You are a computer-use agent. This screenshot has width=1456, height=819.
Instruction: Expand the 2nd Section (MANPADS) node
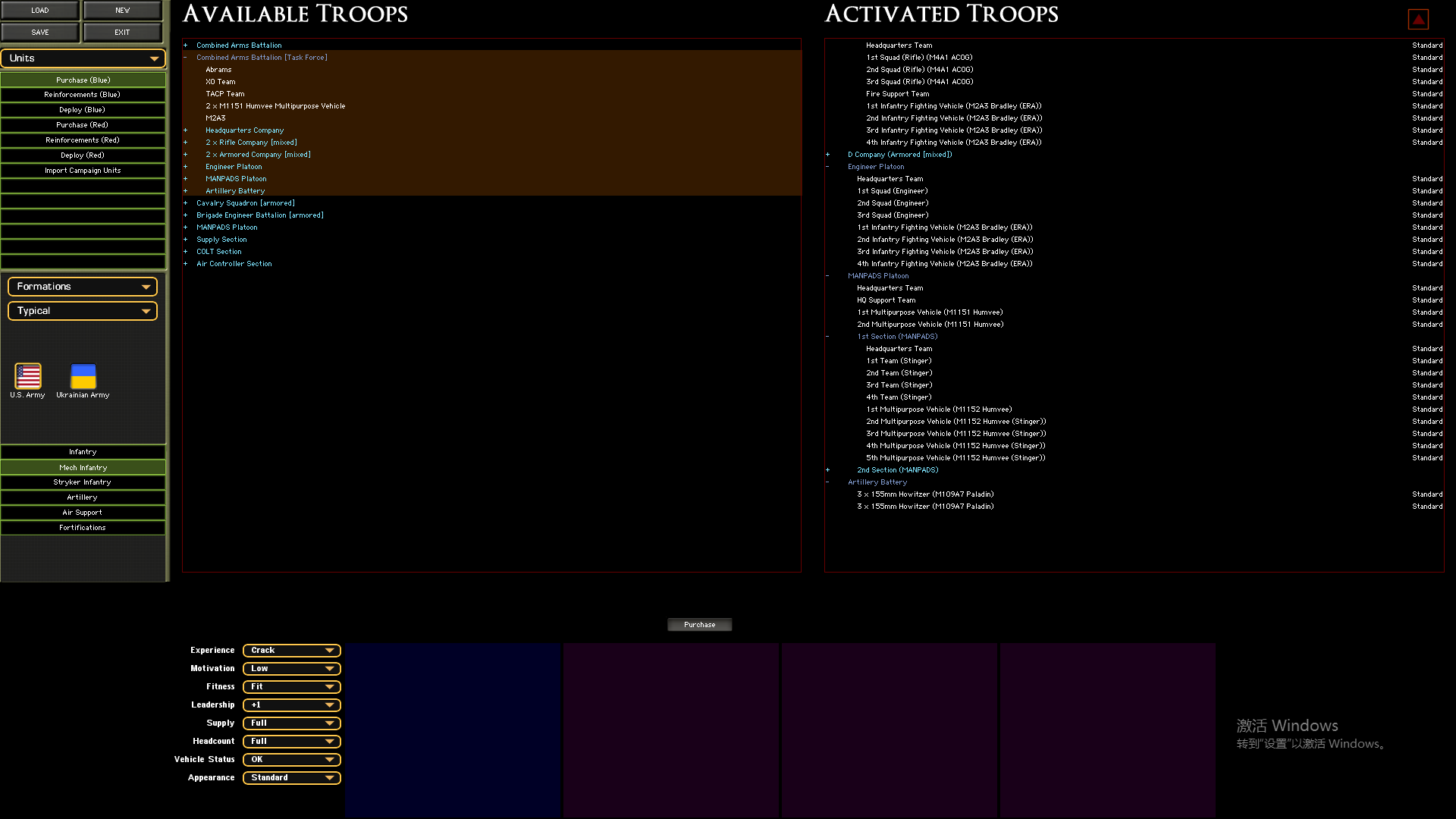tap(827, 470)
